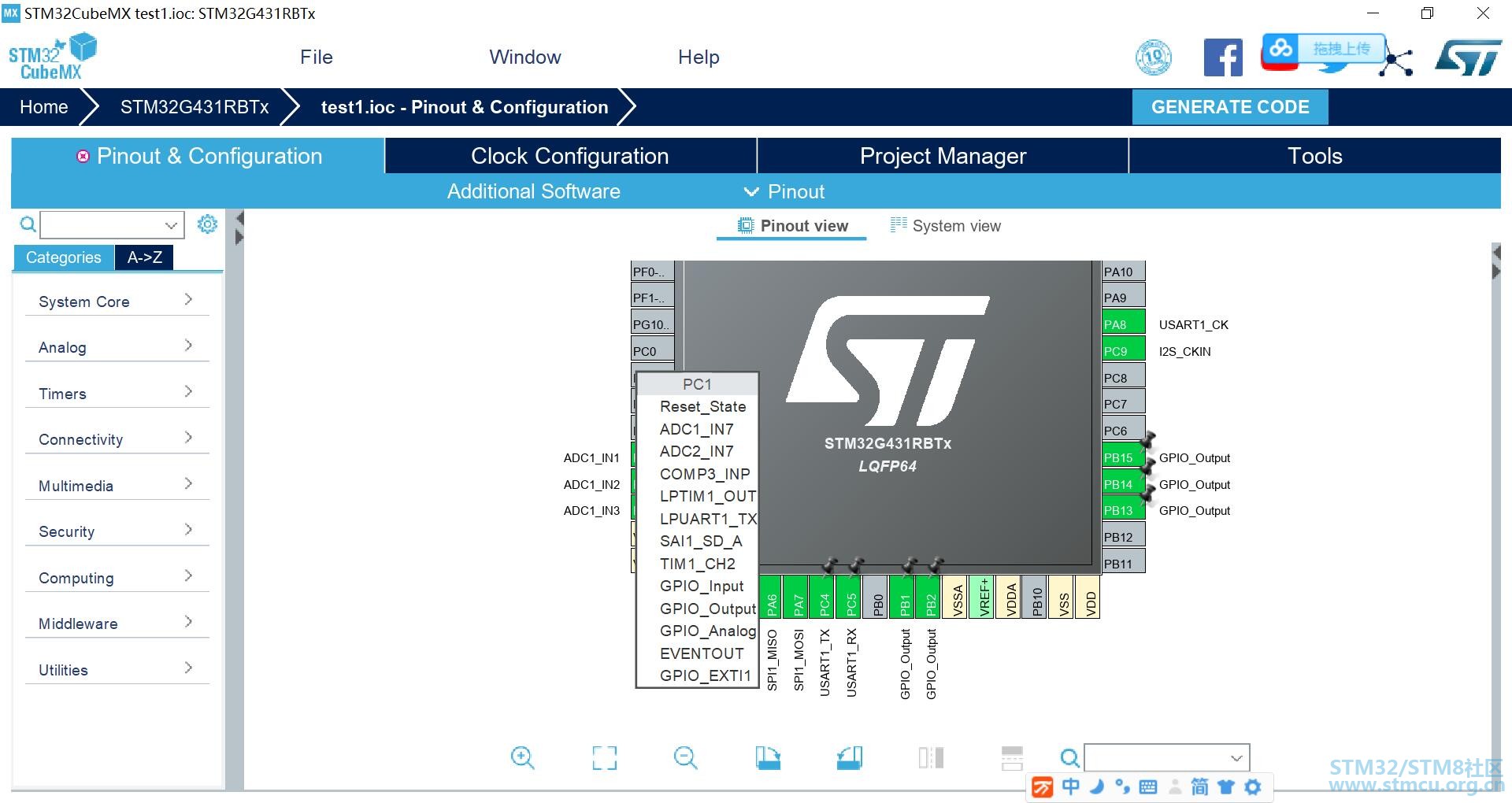Open the Window menu
The width and height of the screenshot is (1512, 803).
coord(525,57)
